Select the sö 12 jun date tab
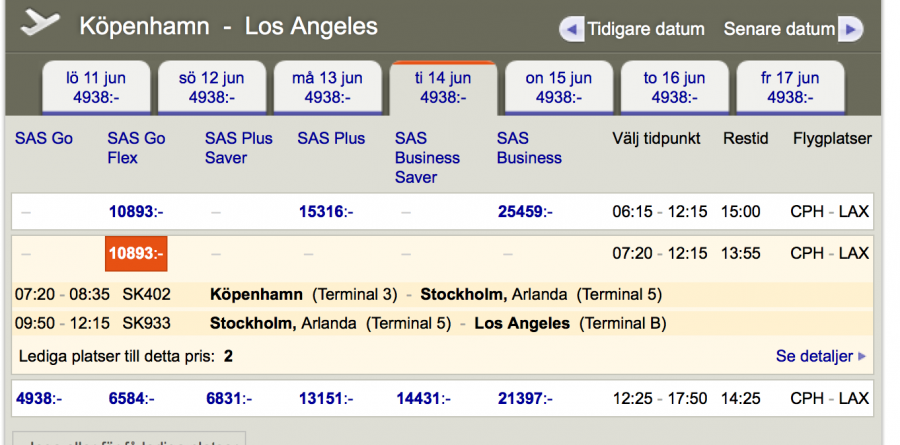Image resolution: width=900 pixels, height=445 pixels. click(212, 88)
